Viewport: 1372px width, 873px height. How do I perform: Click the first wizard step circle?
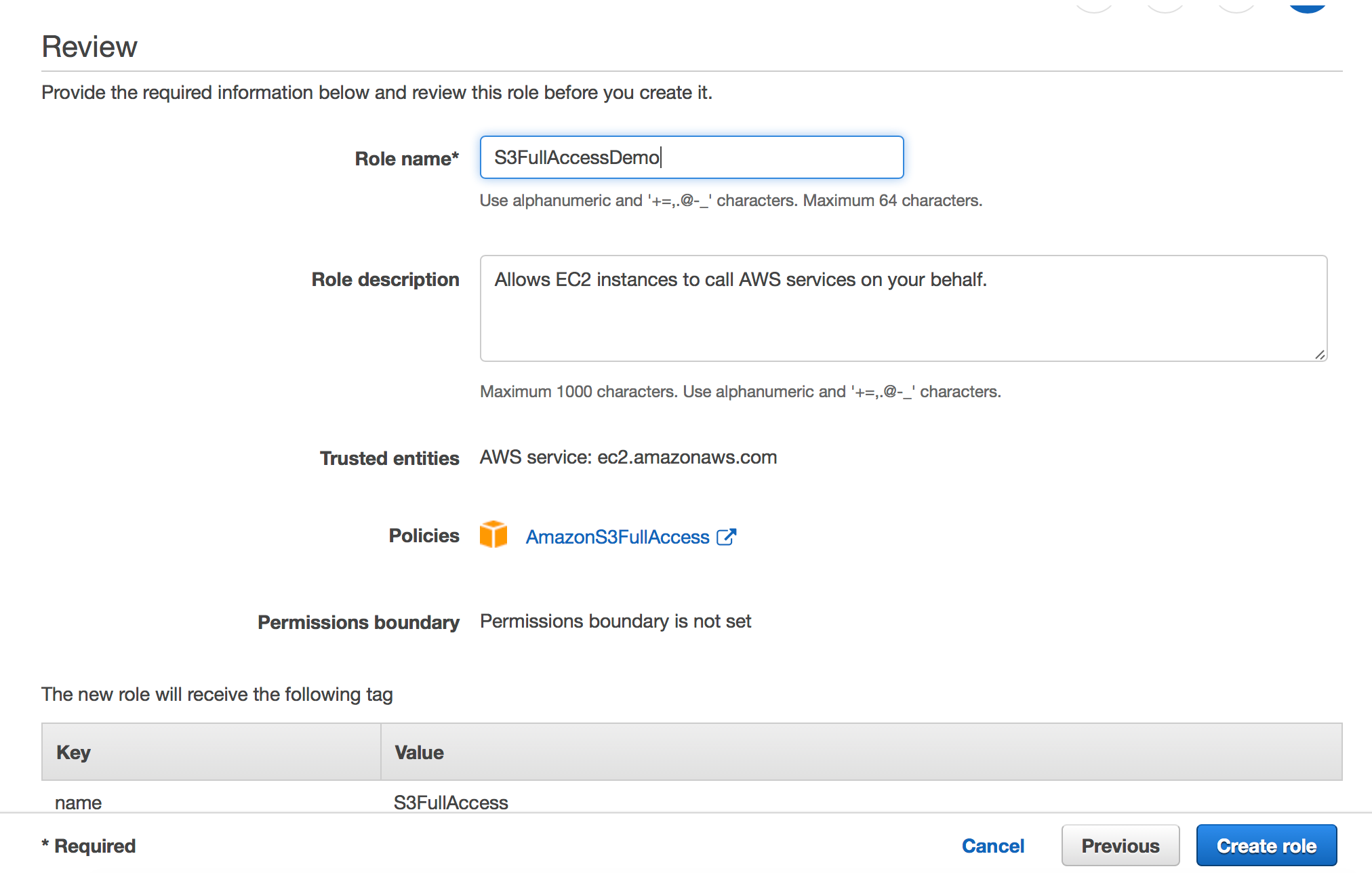[x=1094, y=3]
